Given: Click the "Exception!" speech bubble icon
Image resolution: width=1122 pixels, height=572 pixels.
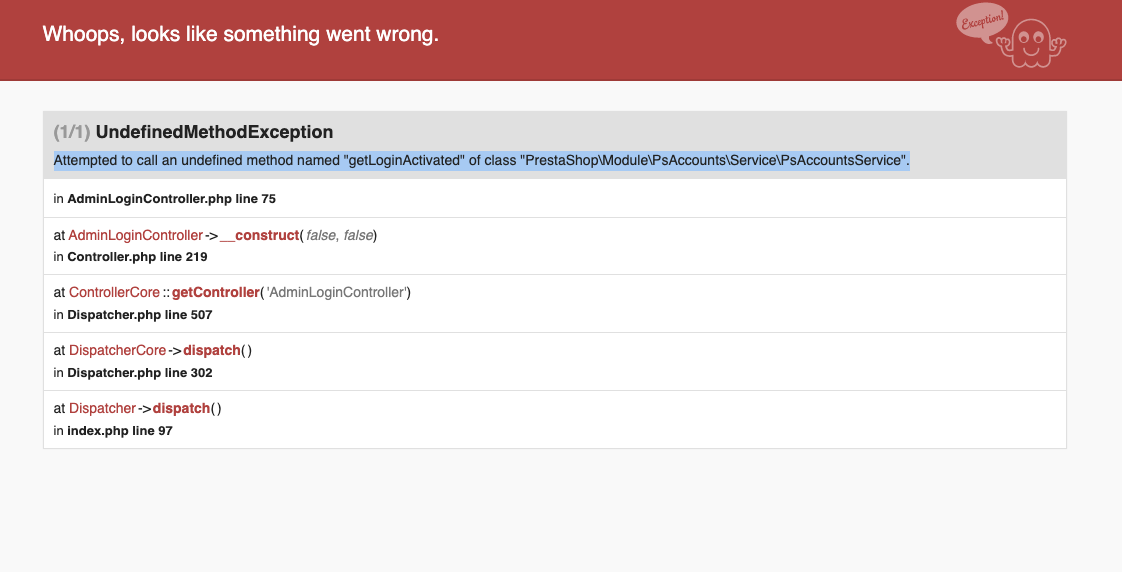Looking at the screenshot, I should tap(982, 21).
